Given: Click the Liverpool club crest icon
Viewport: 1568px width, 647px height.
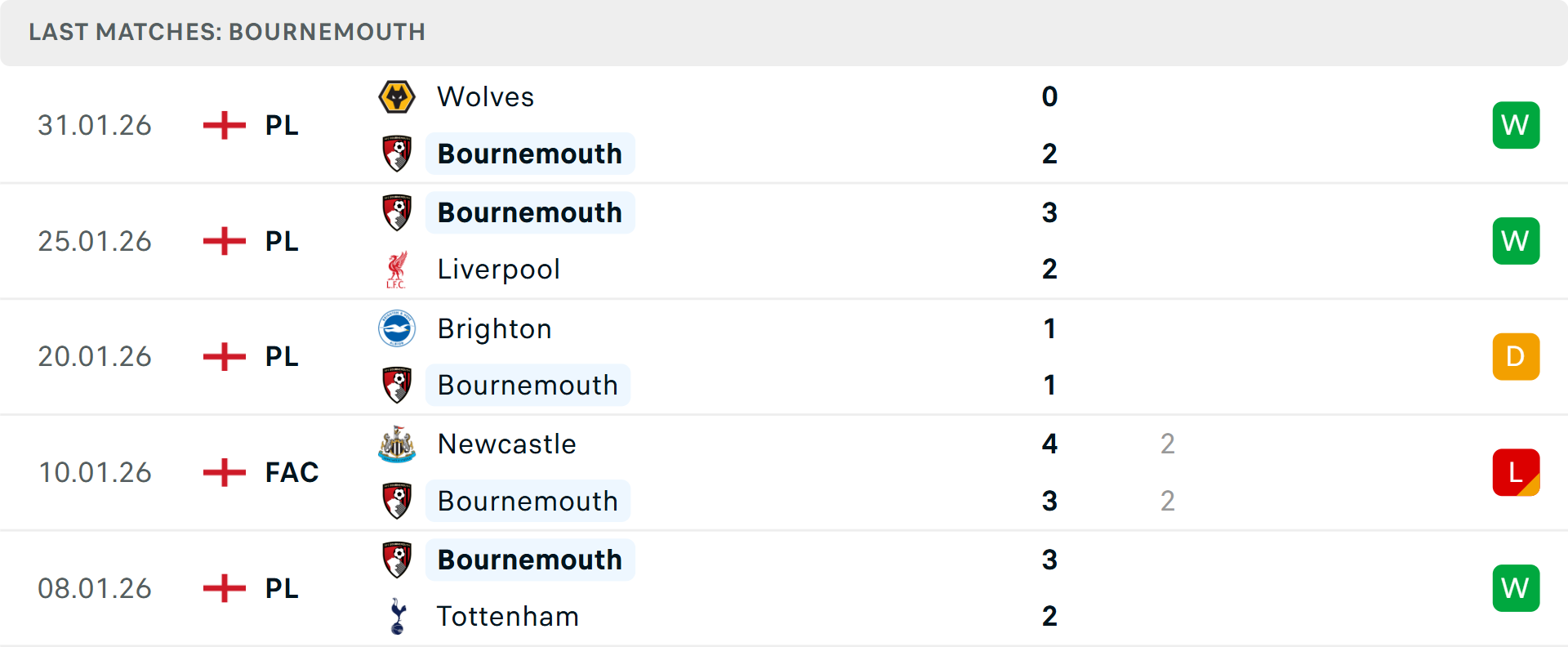Looking at the screenshot, I should [x=397, y=270].
